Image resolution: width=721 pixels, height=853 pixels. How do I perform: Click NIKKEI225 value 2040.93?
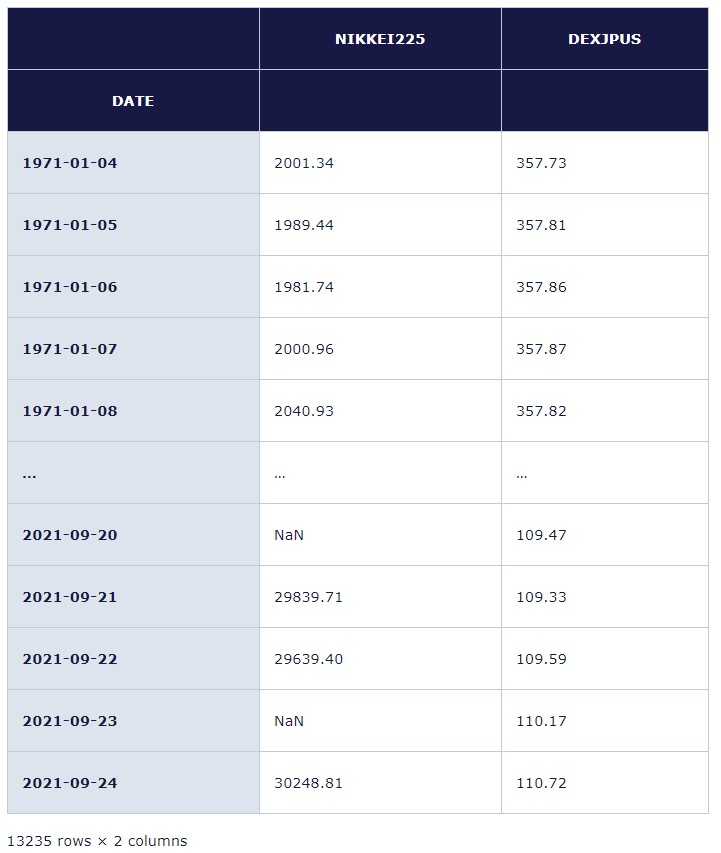pos(304,411)
